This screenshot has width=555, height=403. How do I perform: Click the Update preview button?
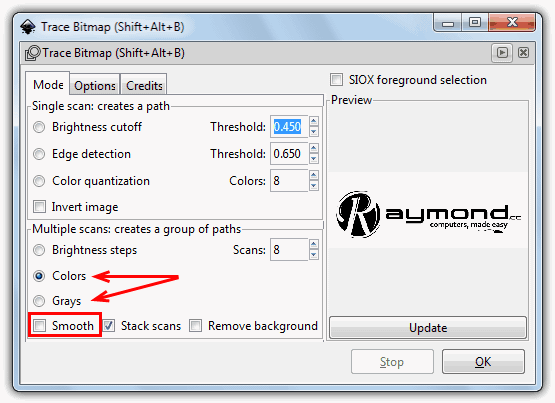tap(428, 328)
